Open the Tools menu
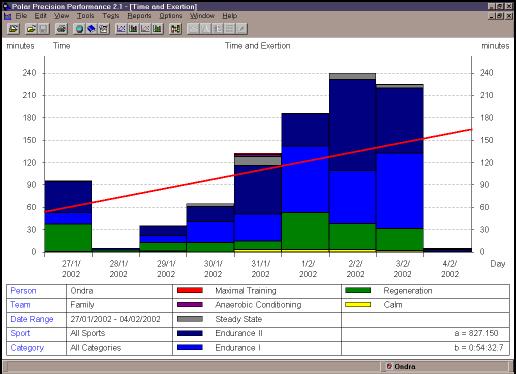Image resolution: width=516 pixels, height=374 pixels. 86,16
